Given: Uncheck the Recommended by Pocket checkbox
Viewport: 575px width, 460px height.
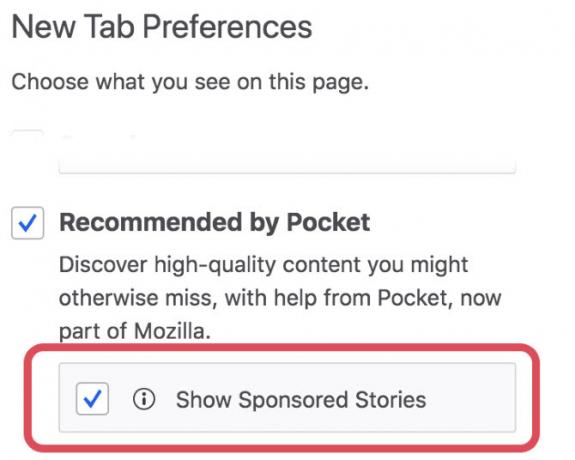Looking at the screenshot, I should (x=28, y=223).
